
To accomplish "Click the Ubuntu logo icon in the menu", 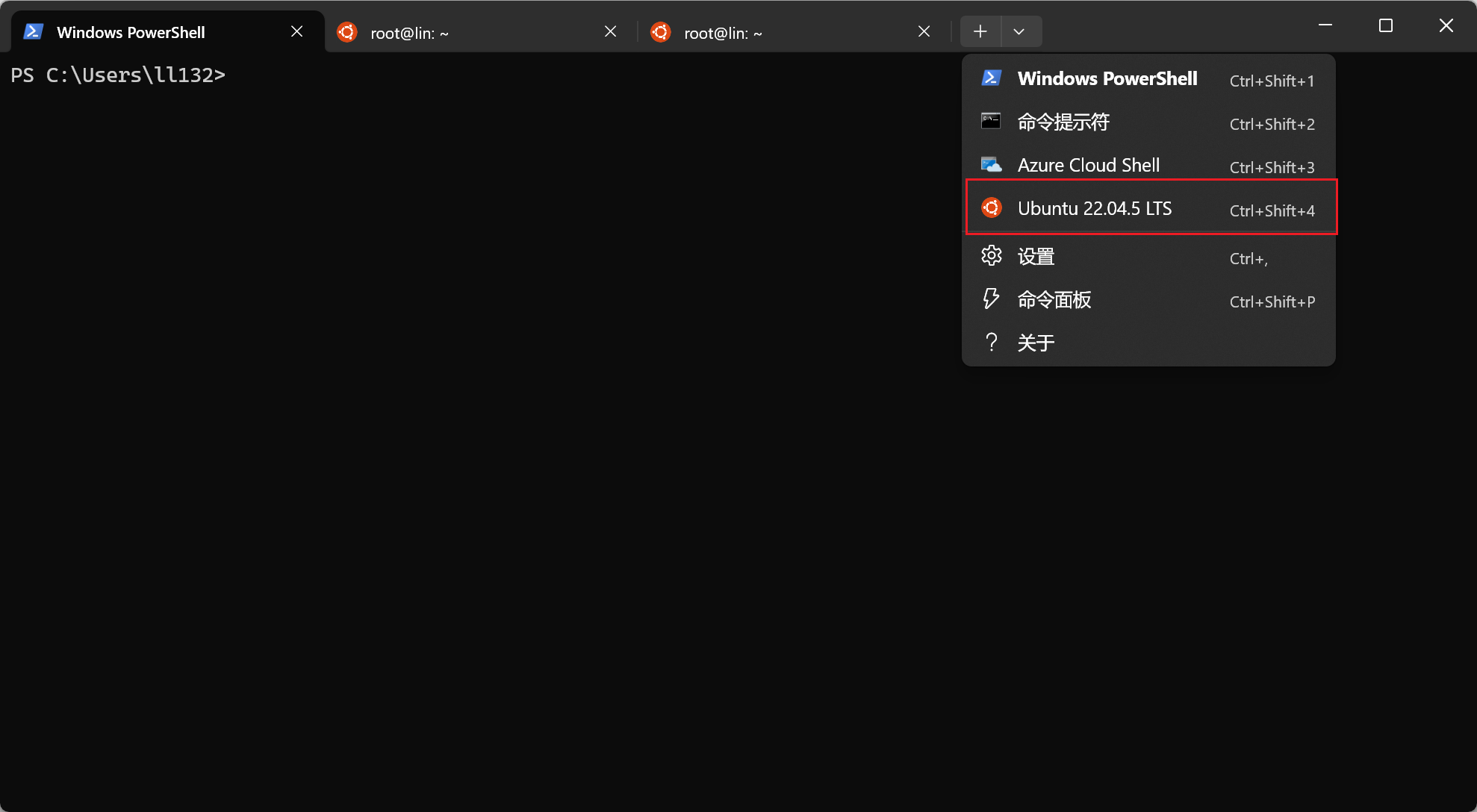I will click(x=992, y=207).
